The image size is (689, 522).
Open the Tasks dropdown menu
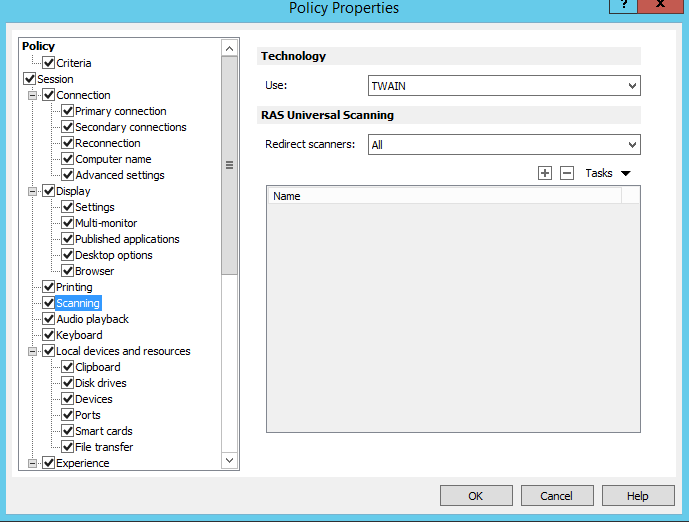(x=608, y=173)
